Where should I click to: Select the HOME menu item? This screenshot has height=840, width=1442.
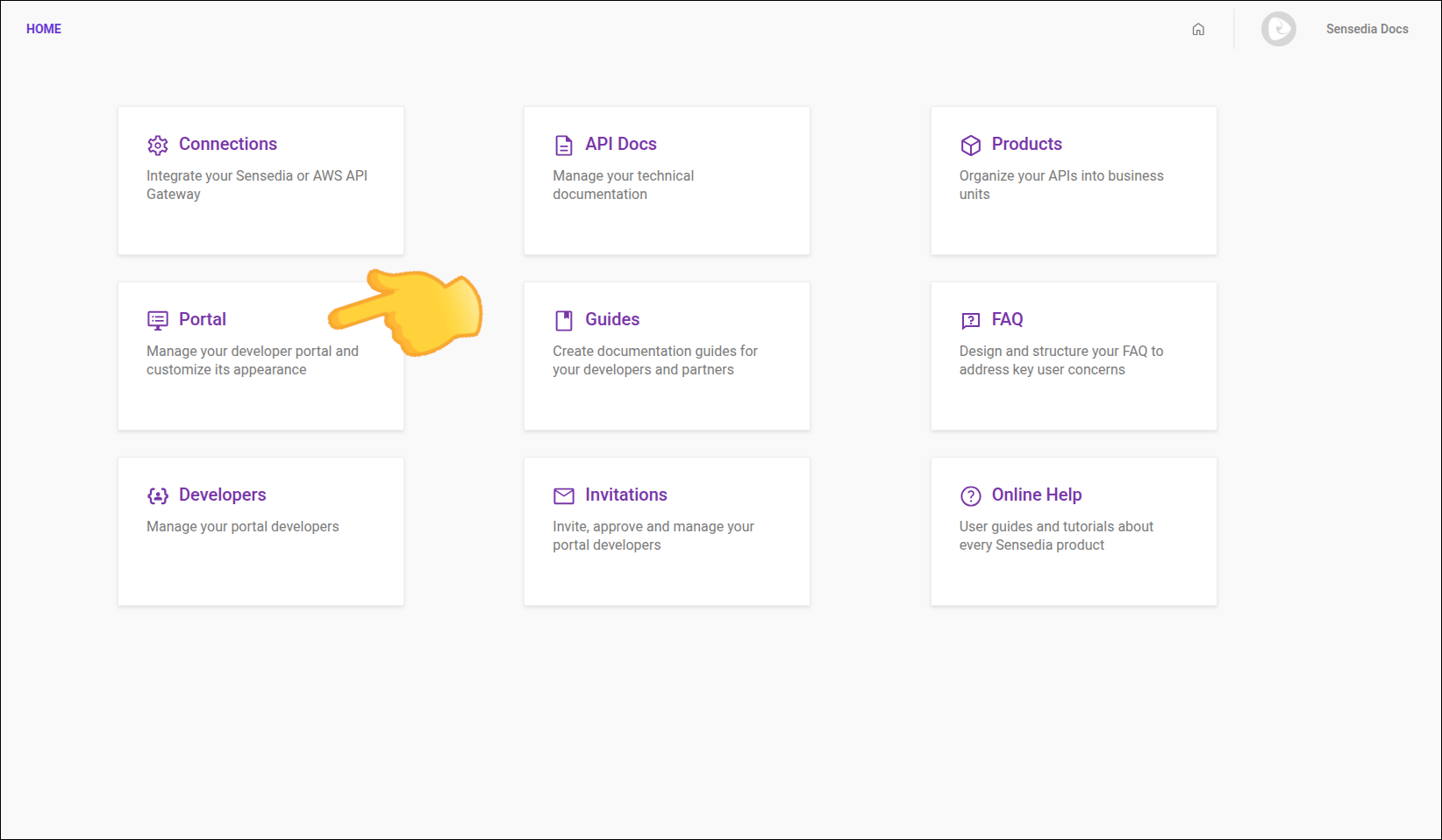pos(43,29)
